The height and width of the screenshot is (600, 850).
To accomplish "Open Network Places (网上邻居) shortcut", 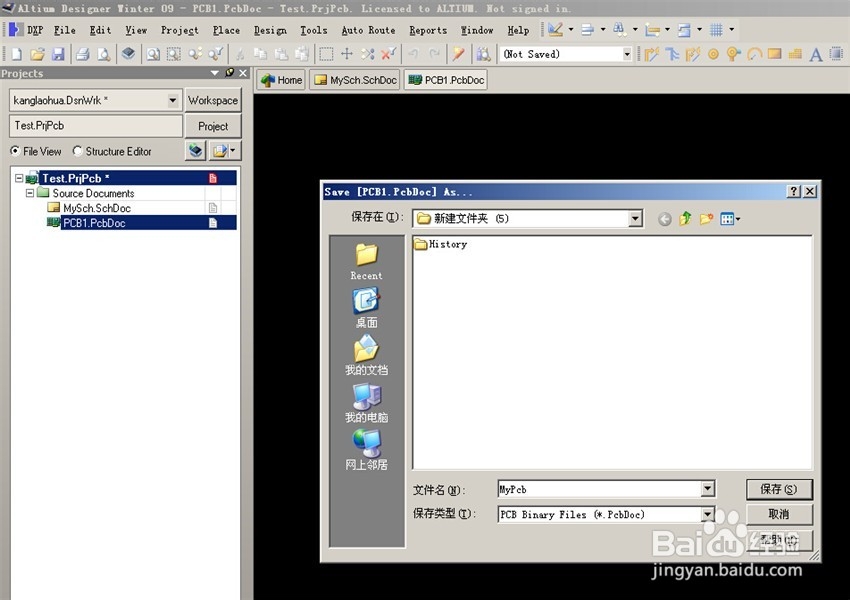I will [366, 449].
